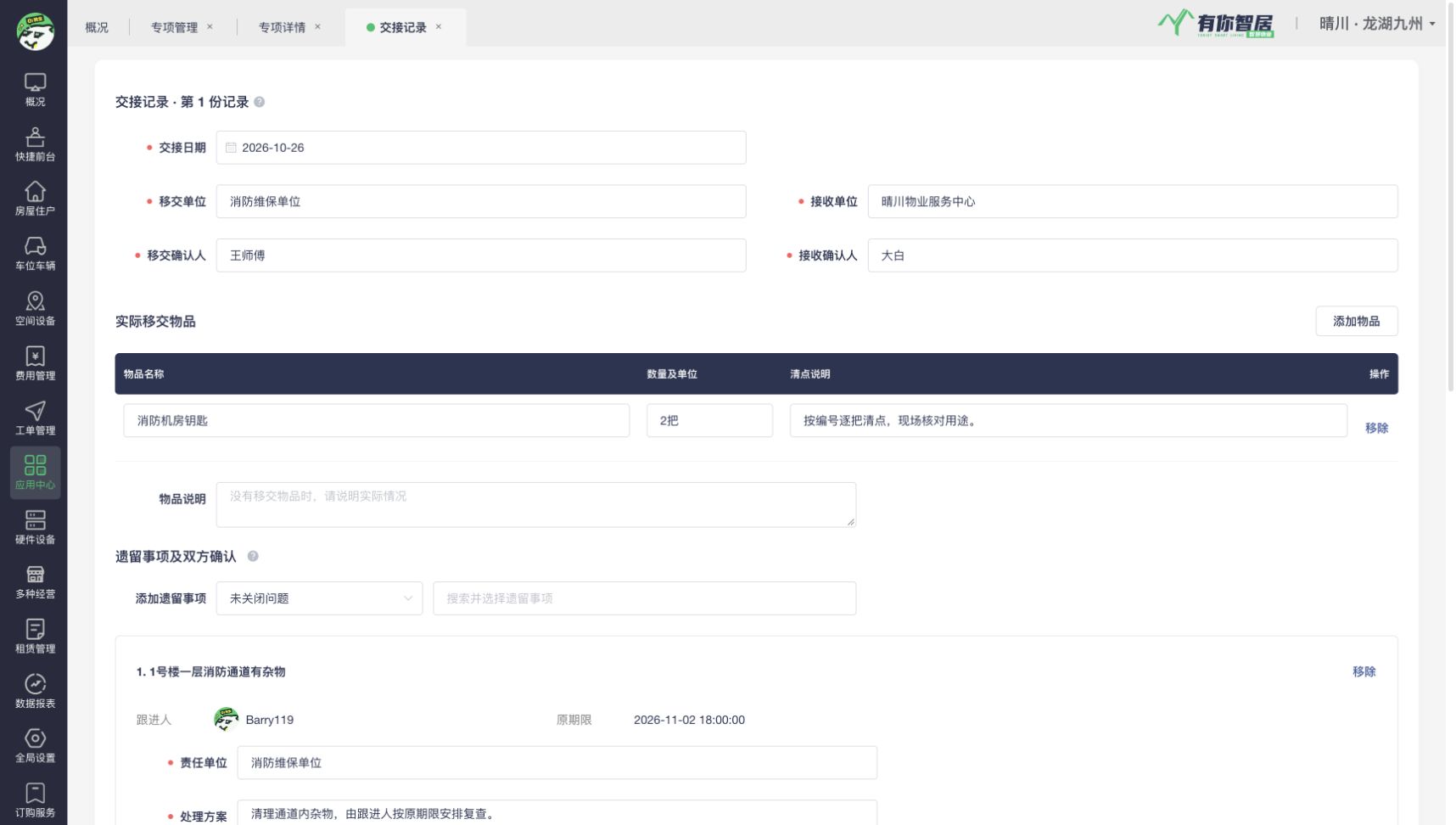Click the 移交单位 input field
The image size is (1456, 825).
(x=481, y=201)
